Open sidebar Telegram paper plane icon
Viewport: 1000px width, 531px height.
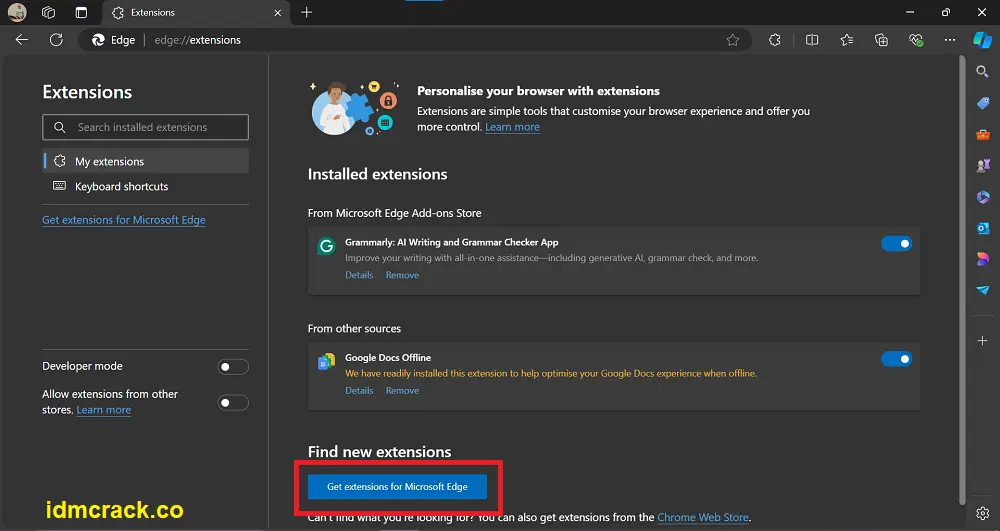point(983,290)
